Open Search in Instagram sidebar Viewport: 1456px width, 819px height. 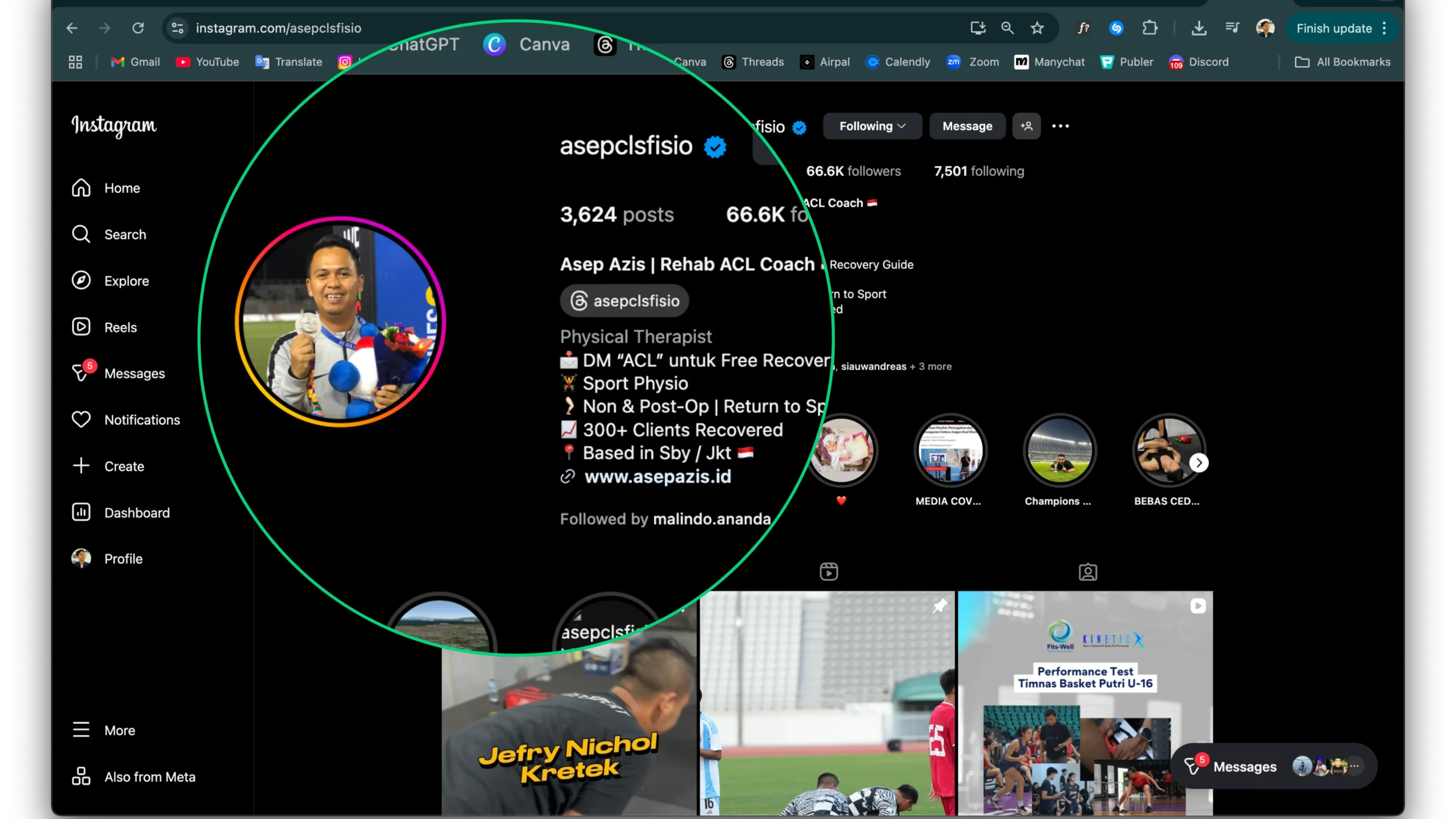coord(109,234)
